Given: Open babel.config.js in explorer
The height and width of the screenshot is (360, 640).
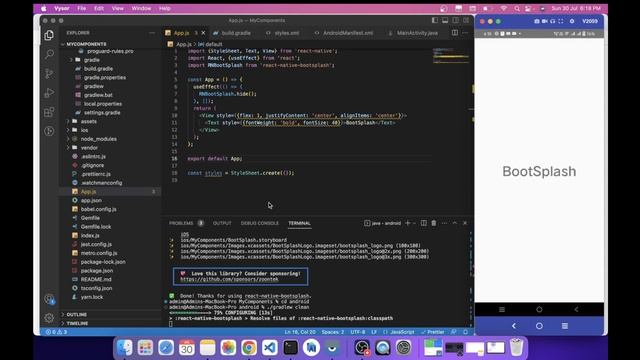Looking at the screenshot, I should [x=98, y=209].
